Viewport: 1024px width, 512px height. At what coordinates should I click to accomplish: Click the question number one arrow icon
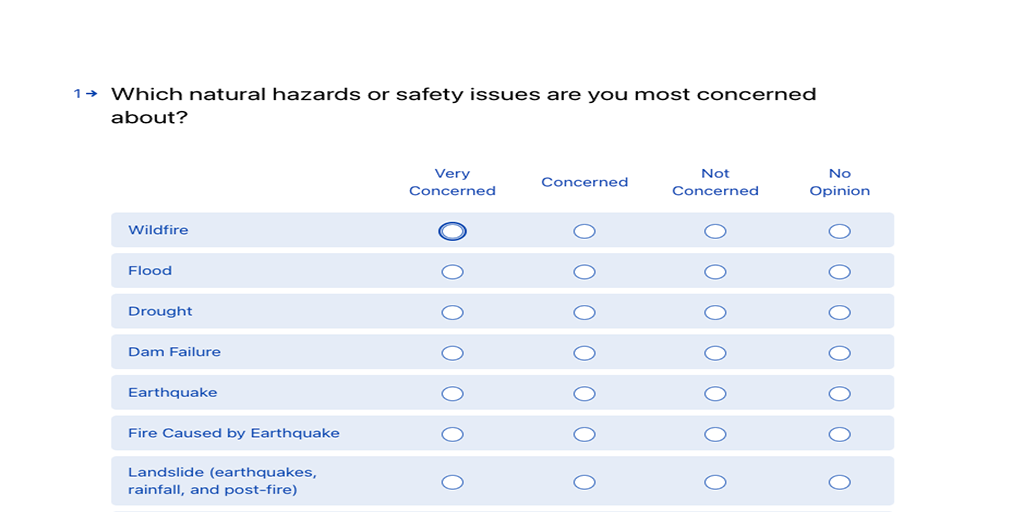pos(86,93)
